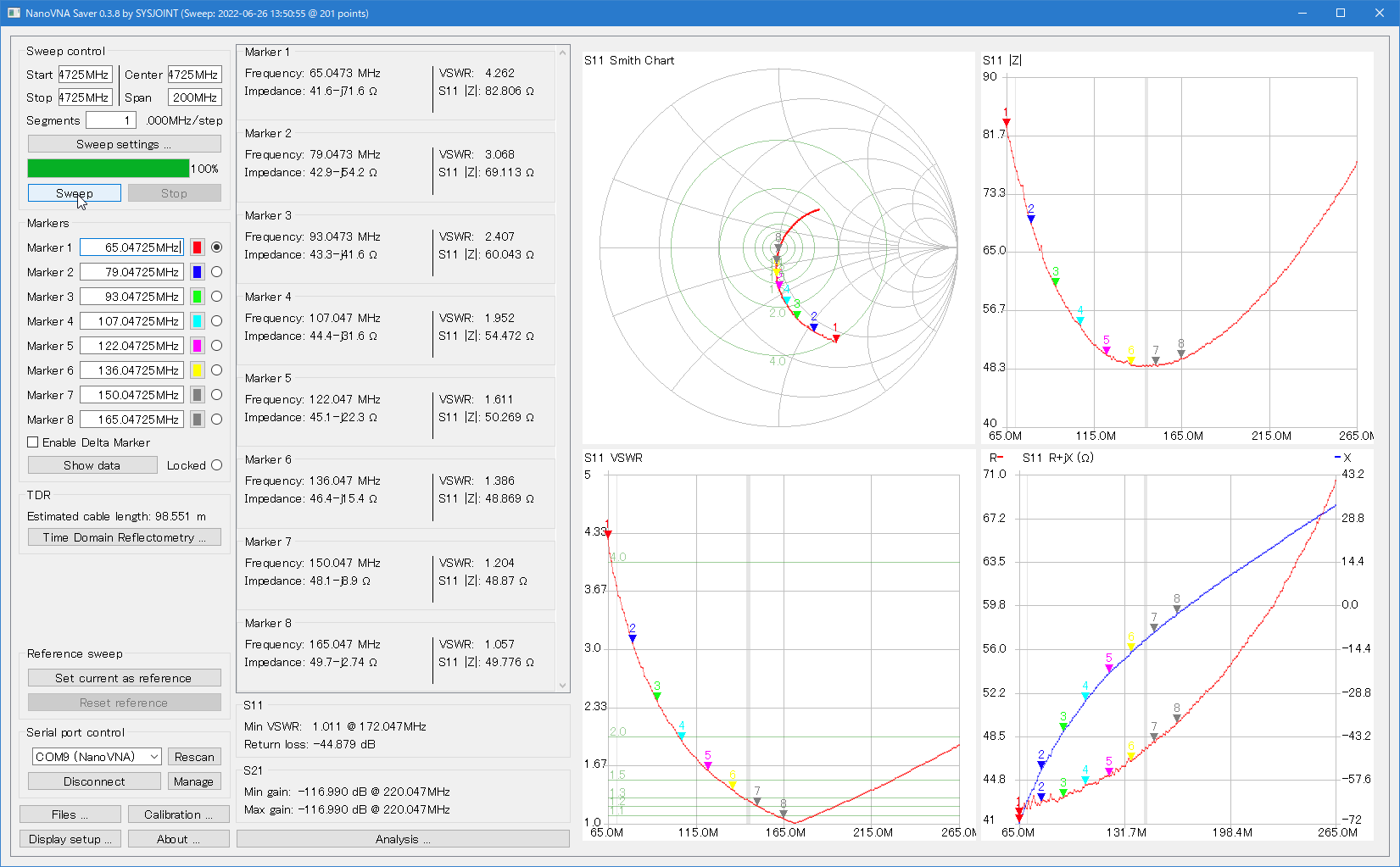
Task: Open the Manage device dialog
Action: pos(194,781)
